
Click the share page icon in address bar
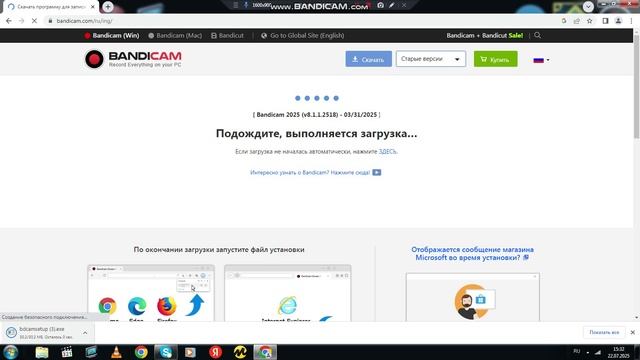click(x=576, y=21)
